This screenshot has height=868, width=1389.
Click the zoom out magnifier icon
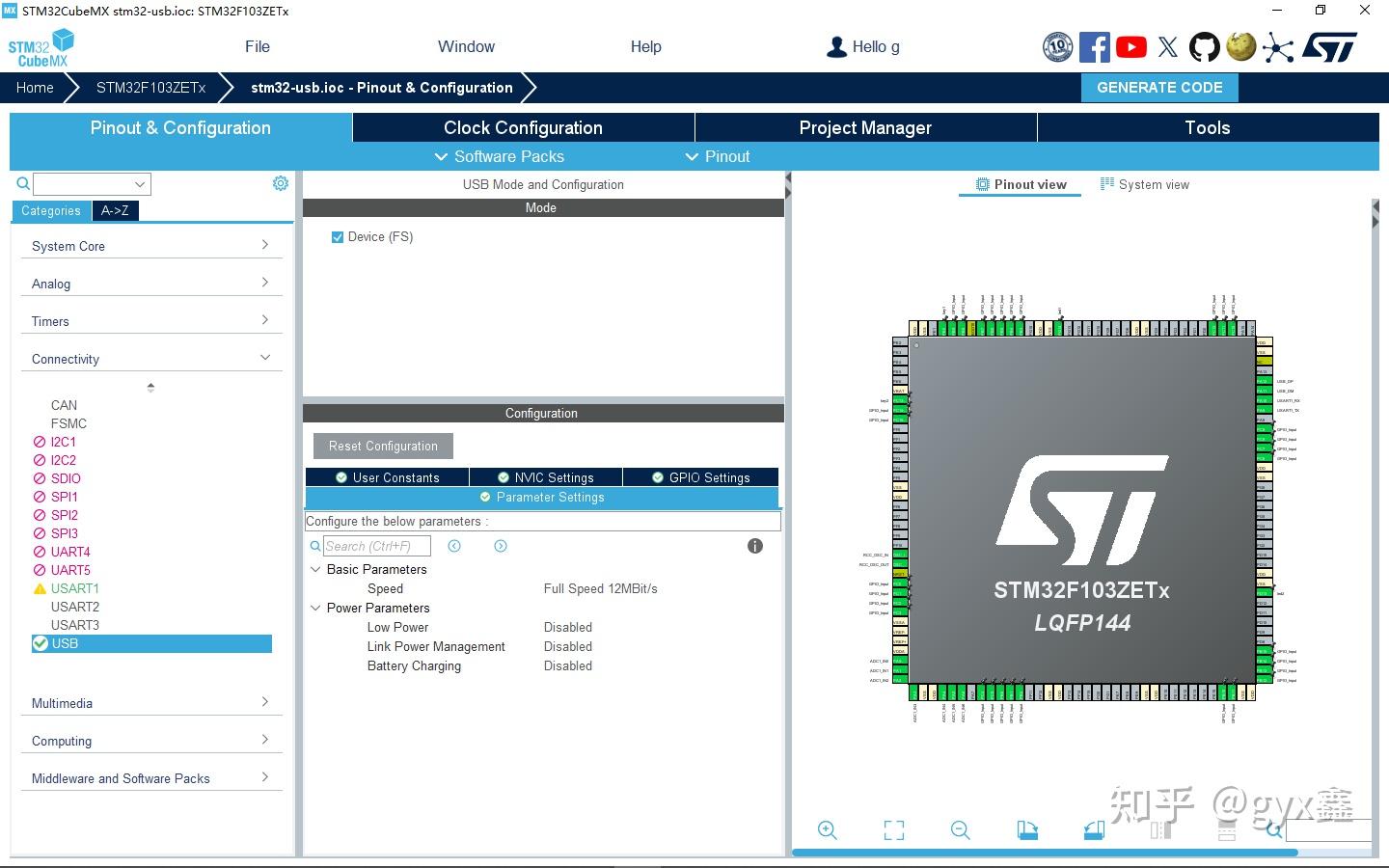[x=960, y=830]
